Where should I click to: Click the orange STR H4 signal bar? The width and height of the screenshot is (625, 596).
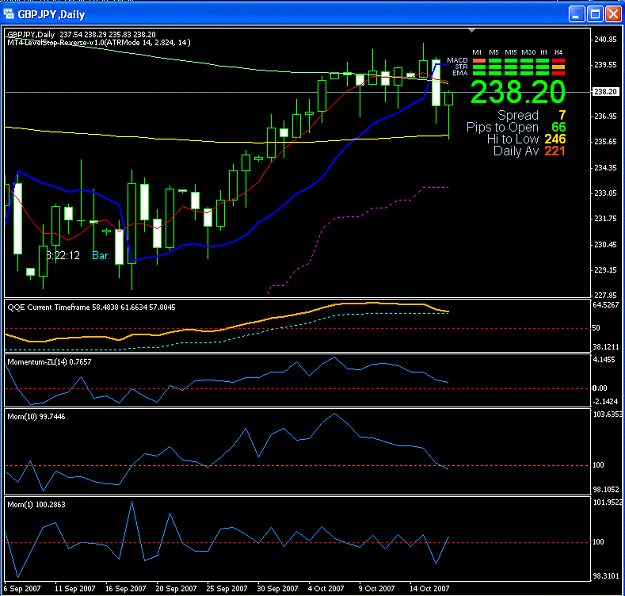[558, 67]
